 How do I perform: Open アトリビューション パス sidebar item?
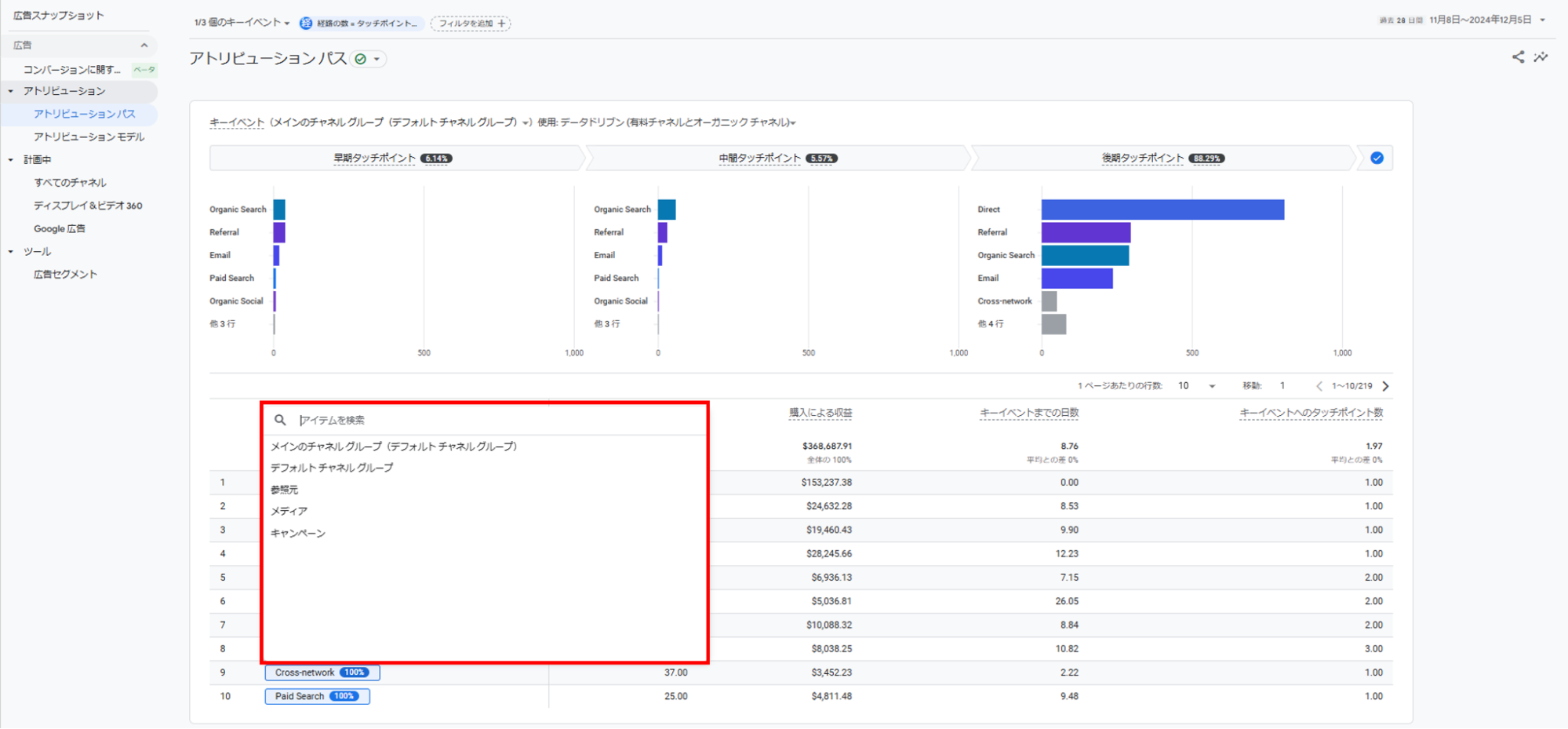tap(85, 115)
